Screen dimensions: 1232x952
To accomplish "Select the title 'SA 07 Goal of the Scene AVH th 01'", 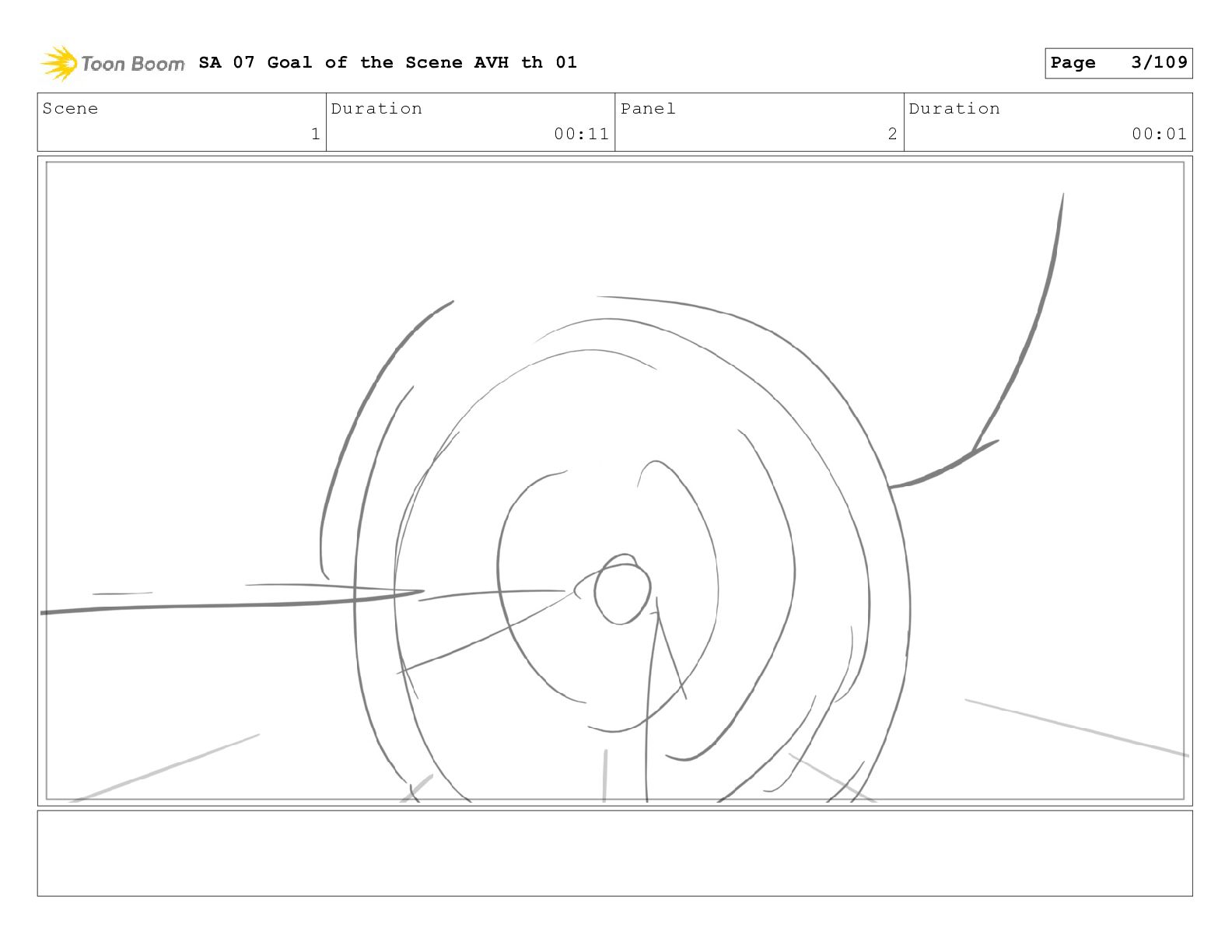I will (387, 62).
